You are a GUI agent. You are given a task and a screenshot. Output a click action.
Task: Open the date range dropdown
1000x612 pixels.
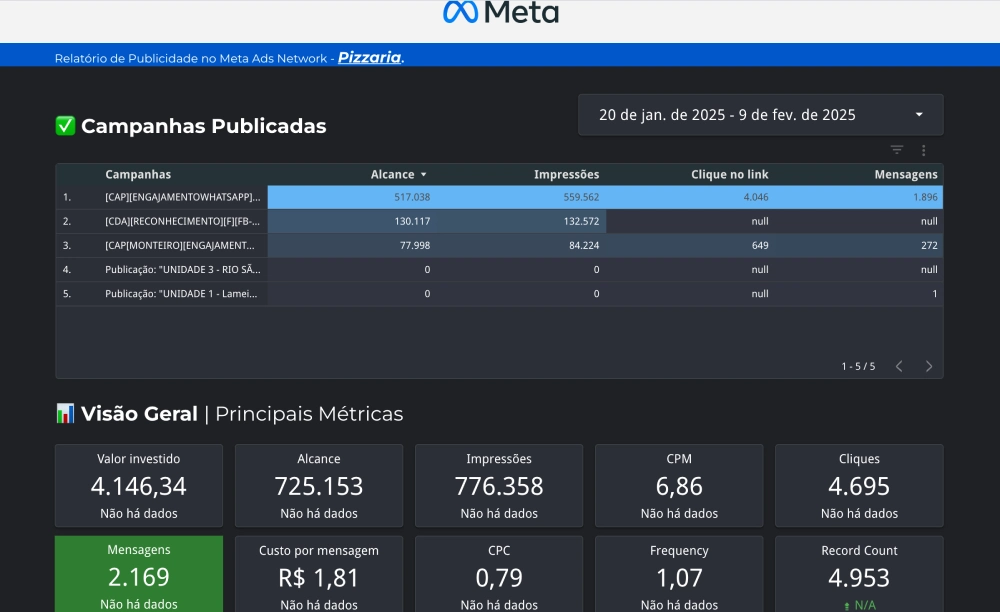760,115
